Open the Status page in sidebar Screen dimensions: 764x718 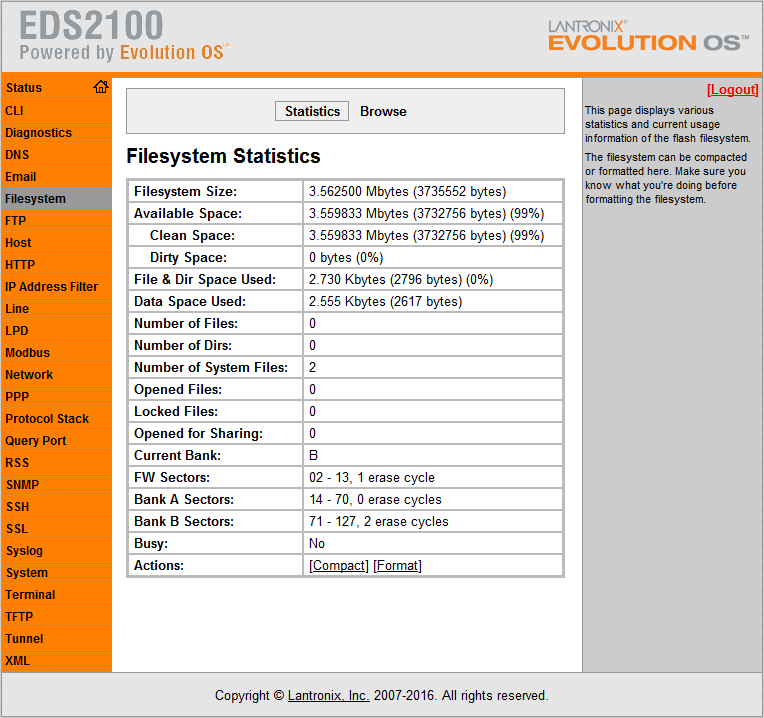(24, 88)
